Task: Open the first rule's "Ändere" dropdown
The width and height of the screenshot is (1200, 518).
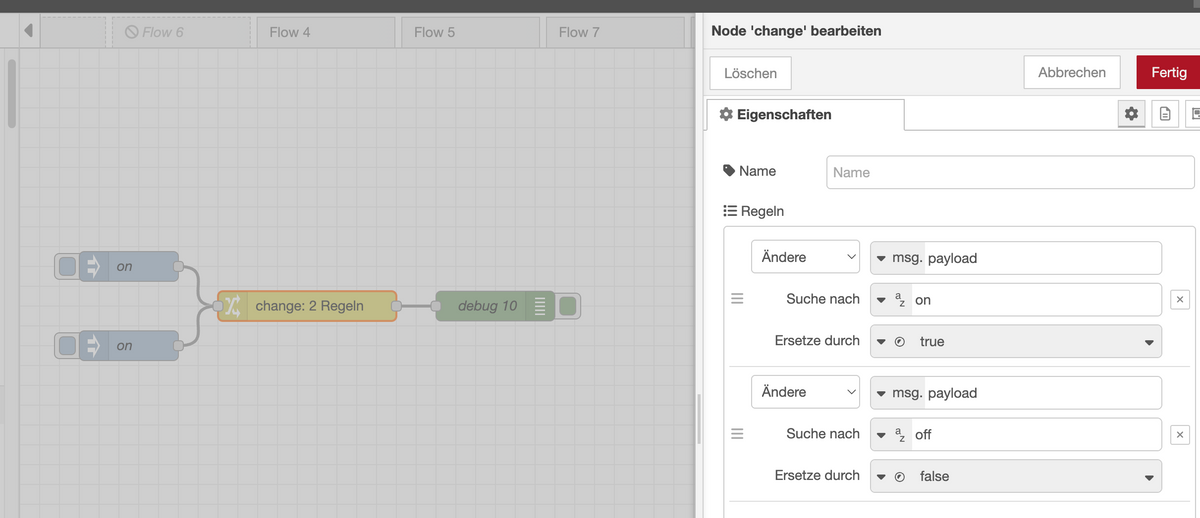Action: 805,257
